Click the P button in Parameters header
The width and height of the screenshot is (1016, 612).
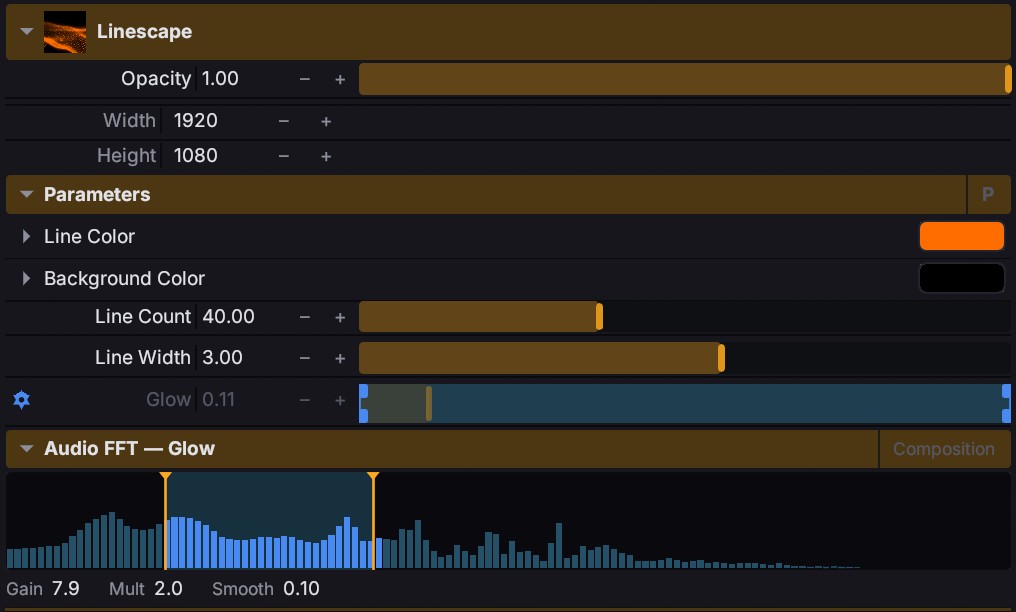pyautogui.click(x=988, y=194)
